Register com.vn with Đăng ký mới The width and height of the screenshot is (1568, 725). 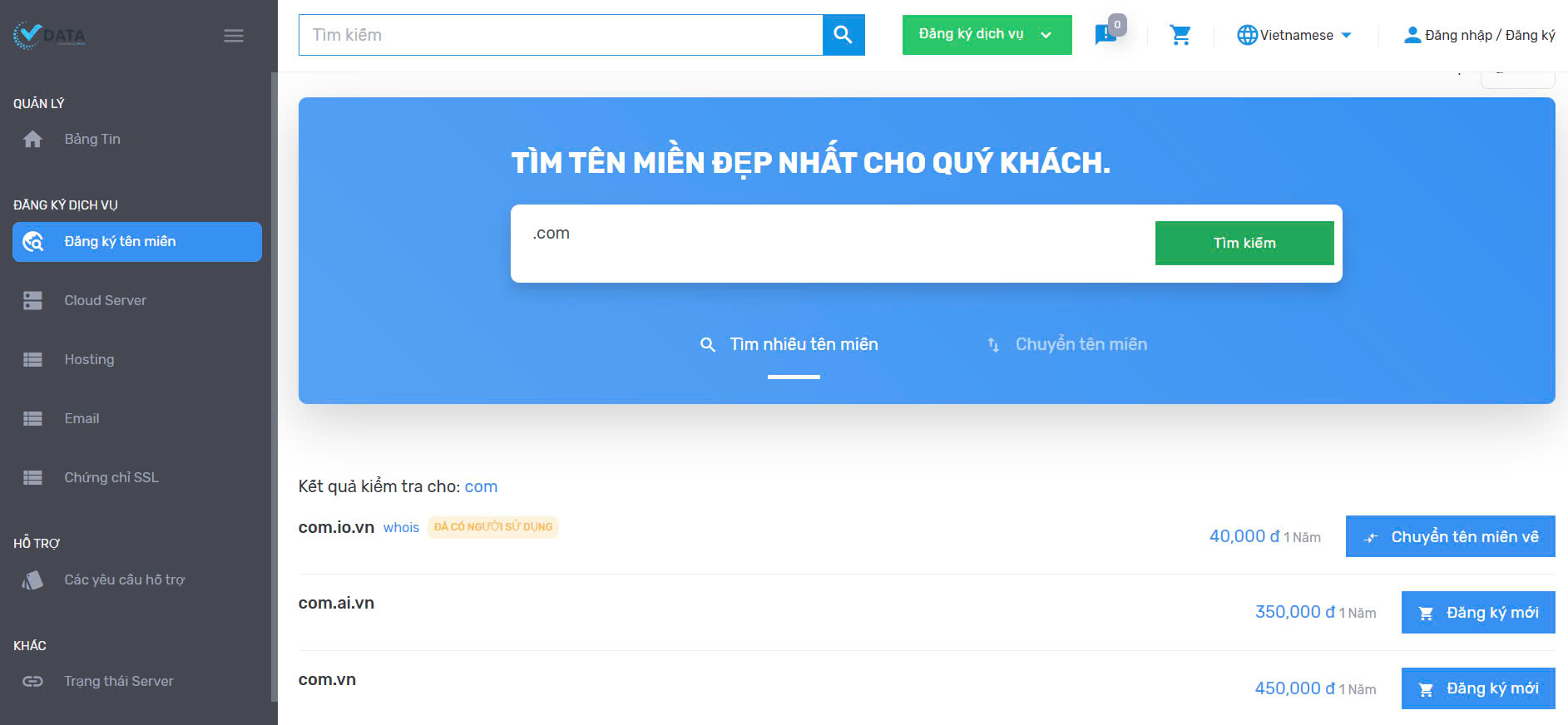[x=1478, y=688]
